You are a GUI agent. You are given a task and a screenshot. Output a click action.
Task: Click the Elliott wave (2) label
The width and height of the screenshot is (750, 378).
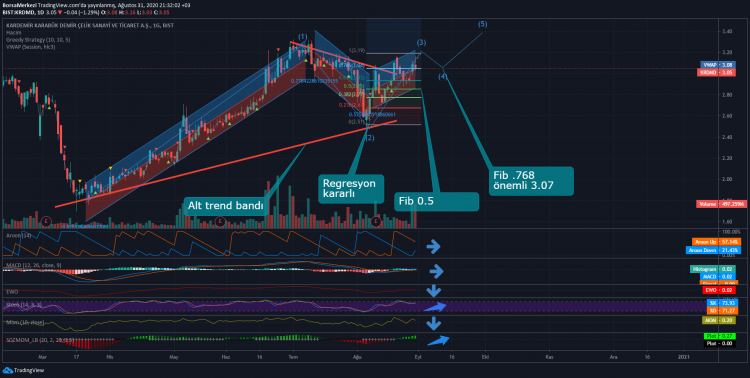pyautogui.click(x=370, y=138)
